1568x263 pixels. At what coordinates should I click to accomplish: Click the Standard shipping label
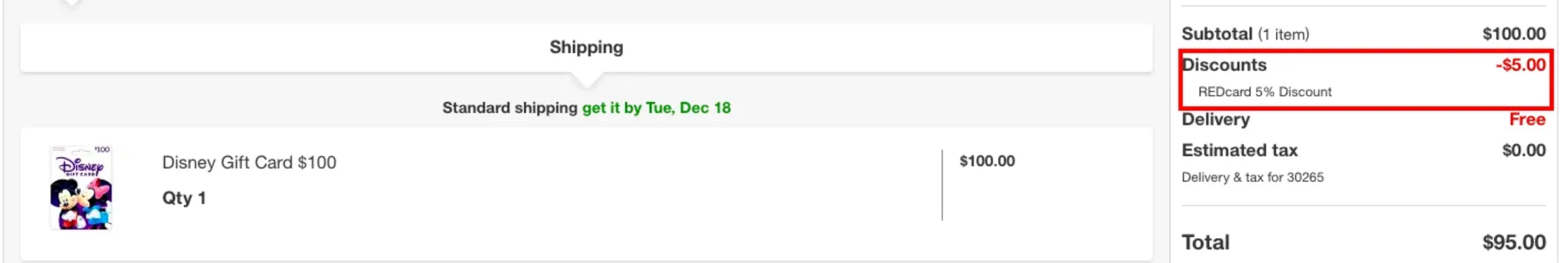click(509, 108)
